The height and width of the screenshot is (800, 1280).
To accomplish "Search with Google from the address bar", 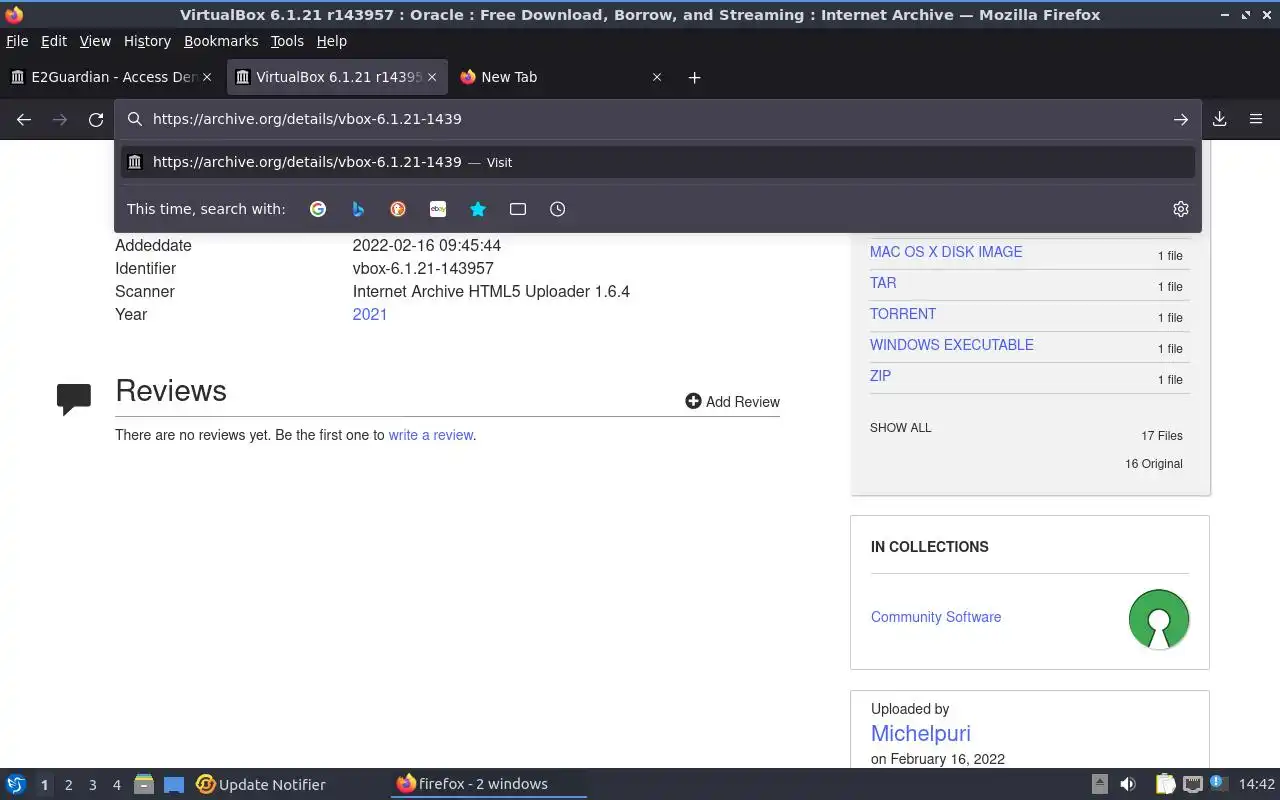I will (x=318, y=209).
